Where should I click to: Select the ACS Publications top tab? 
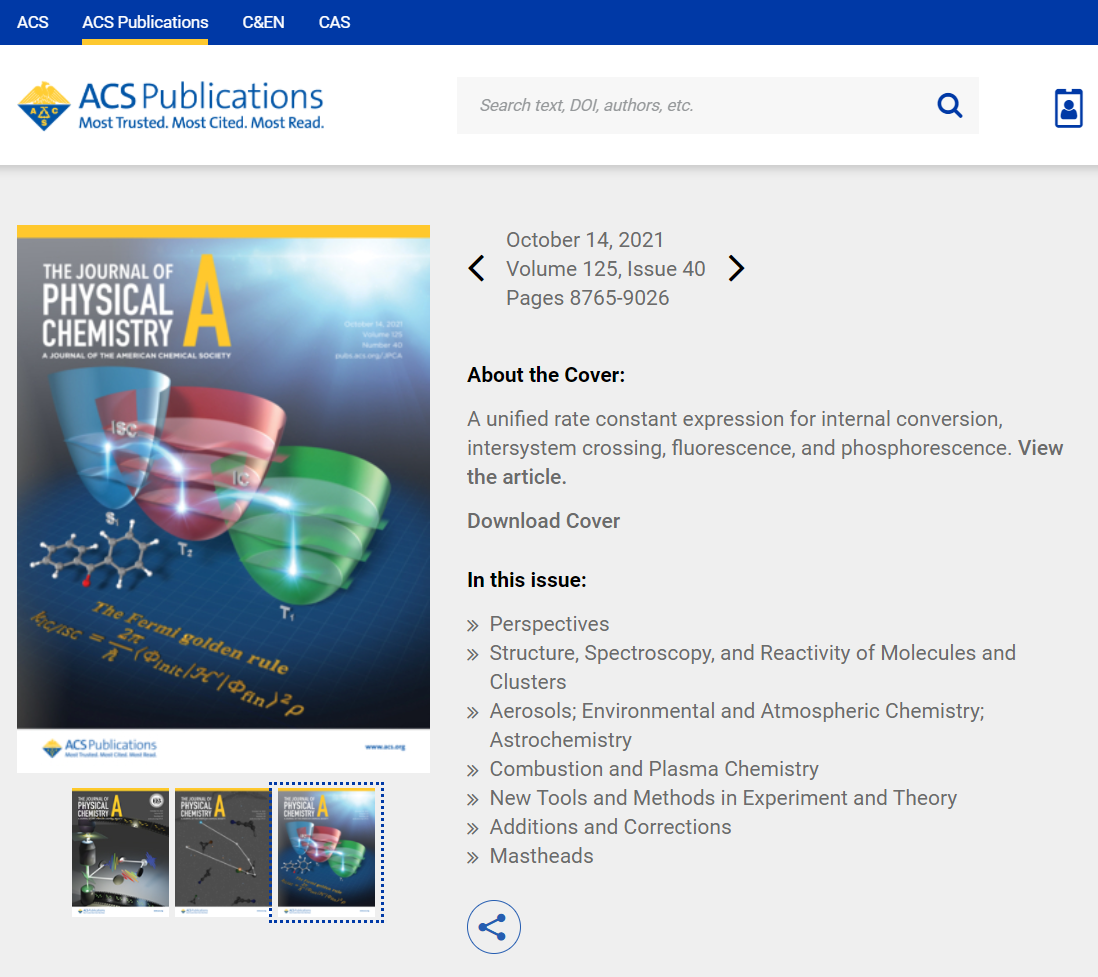[145, 22]
